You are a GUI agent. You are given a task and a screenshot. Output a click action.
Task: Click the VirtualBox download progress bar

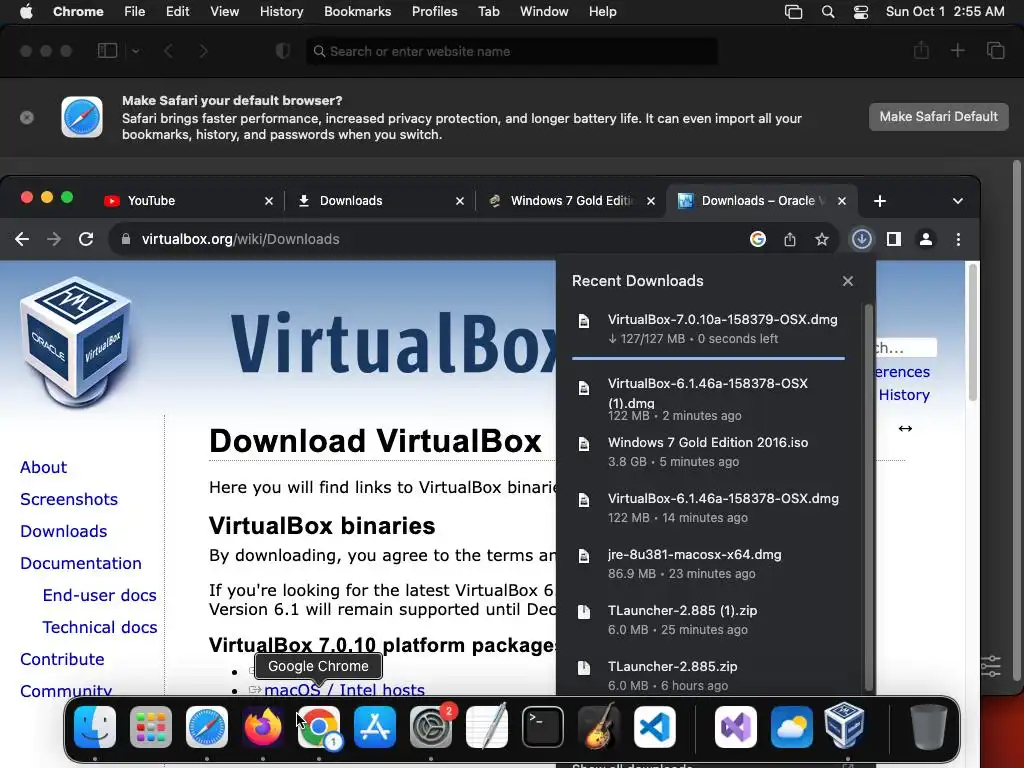point(709,358)
